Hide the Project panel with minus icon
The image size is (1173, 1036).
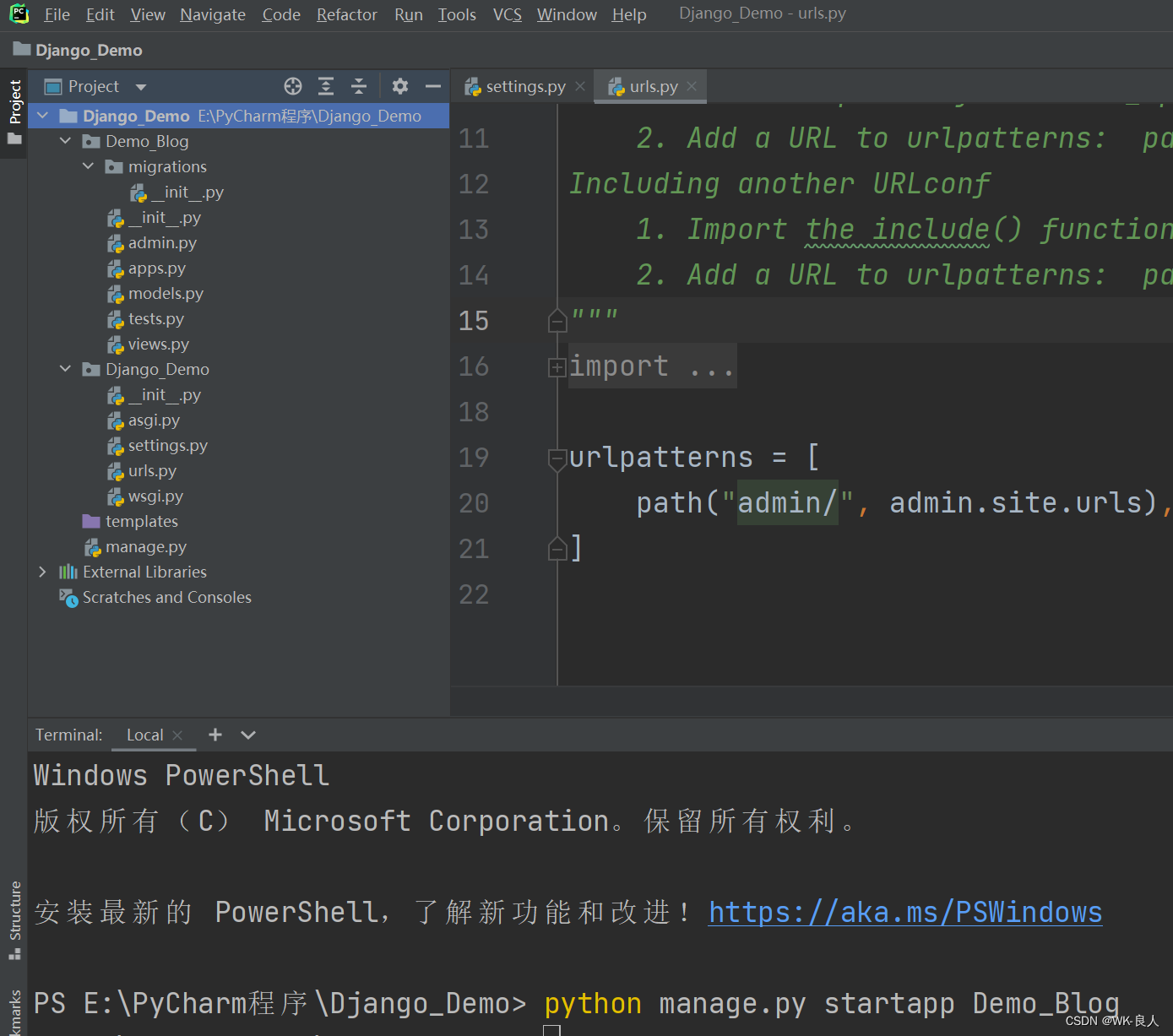433,86
